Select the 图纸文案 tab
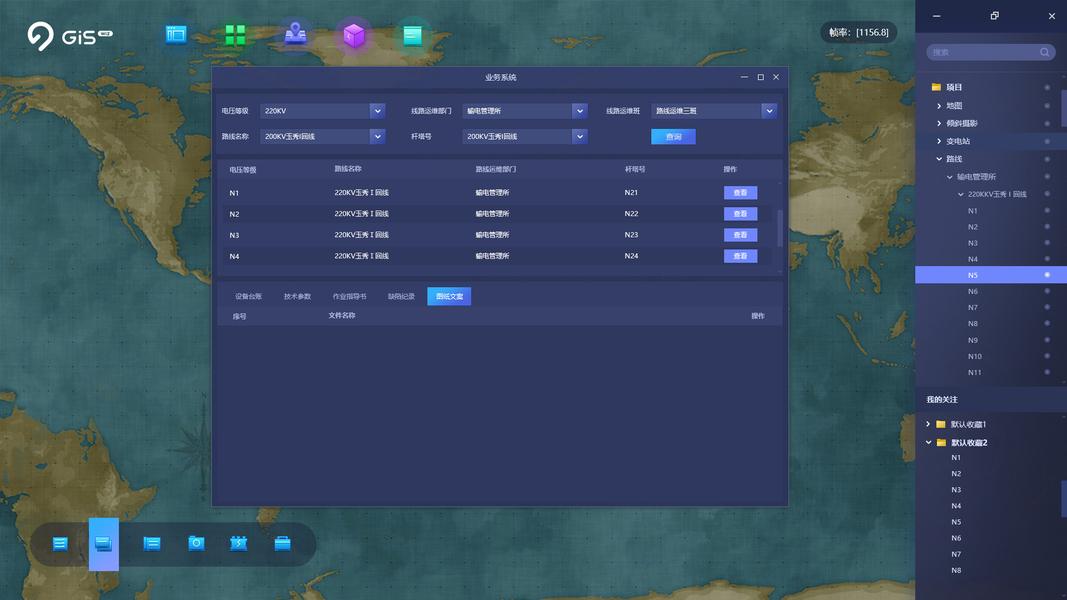Screen dimensions: 1067x600 [x=449, y=297]
